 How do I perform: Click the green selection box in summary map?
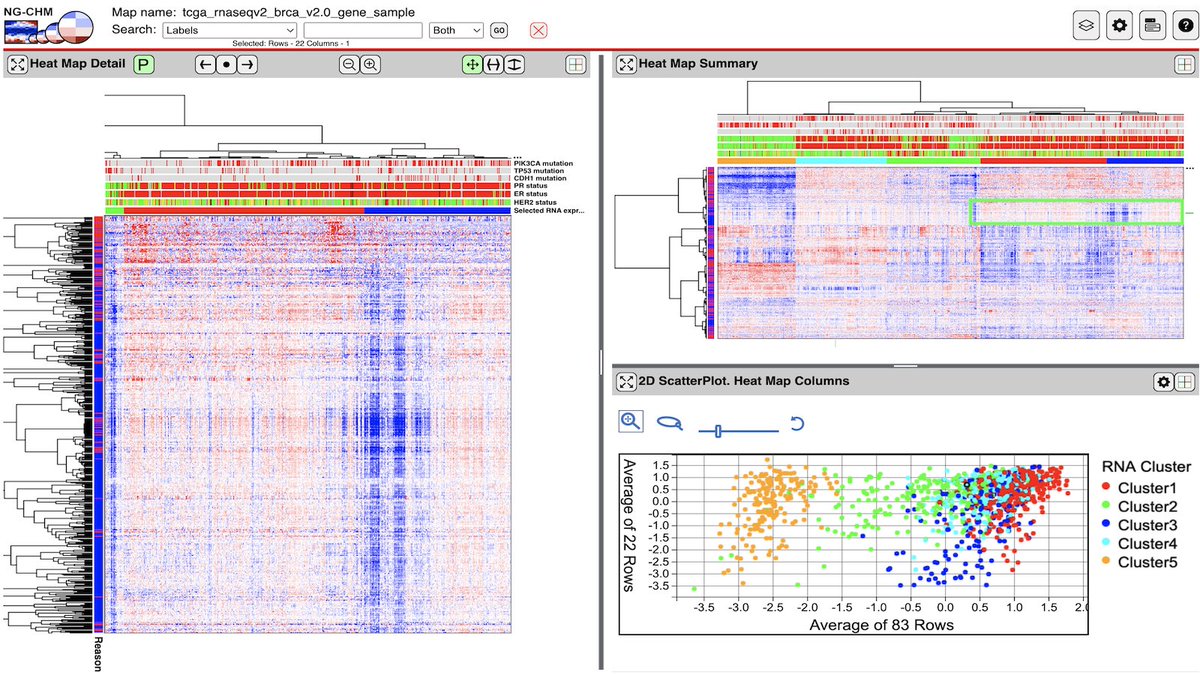tap(1077, 211)
